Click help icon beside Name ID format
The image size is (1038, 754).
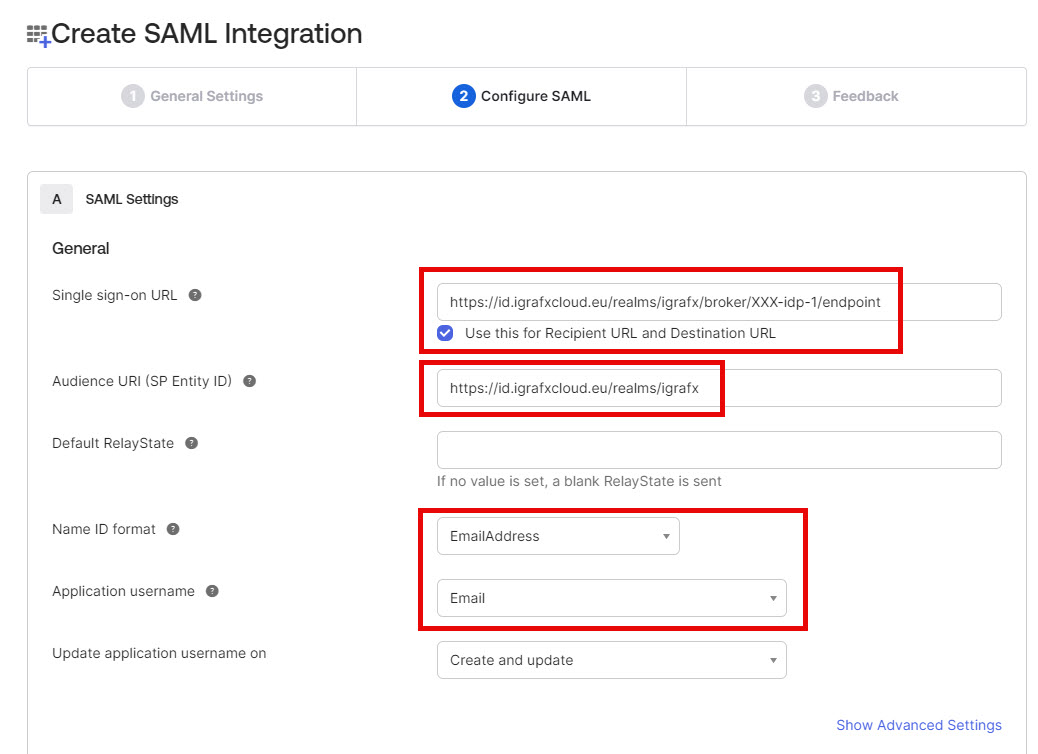coord(173,529)
